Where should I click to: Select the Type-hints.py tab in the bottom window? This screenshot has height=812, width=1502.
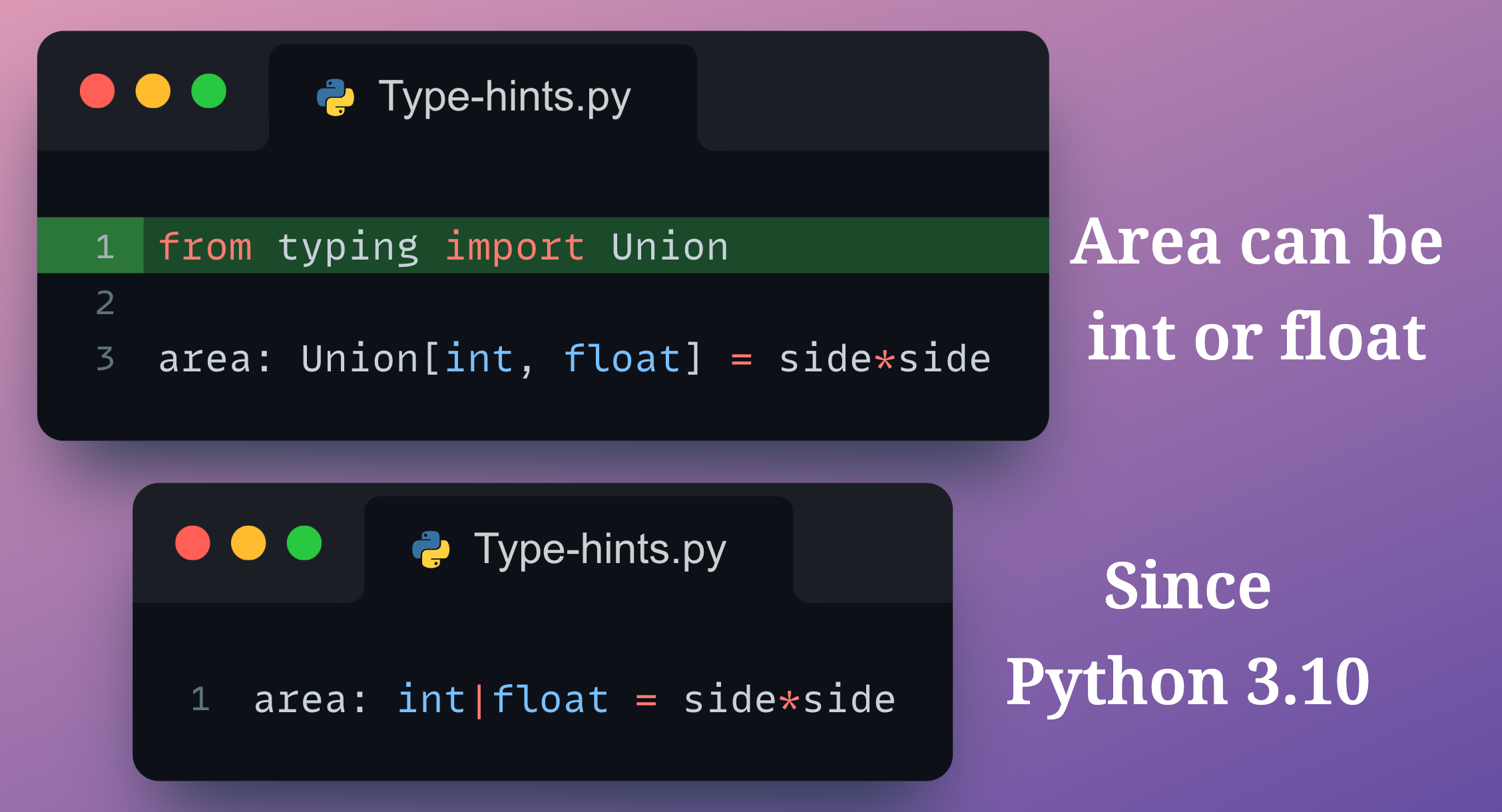pos(599,548)
